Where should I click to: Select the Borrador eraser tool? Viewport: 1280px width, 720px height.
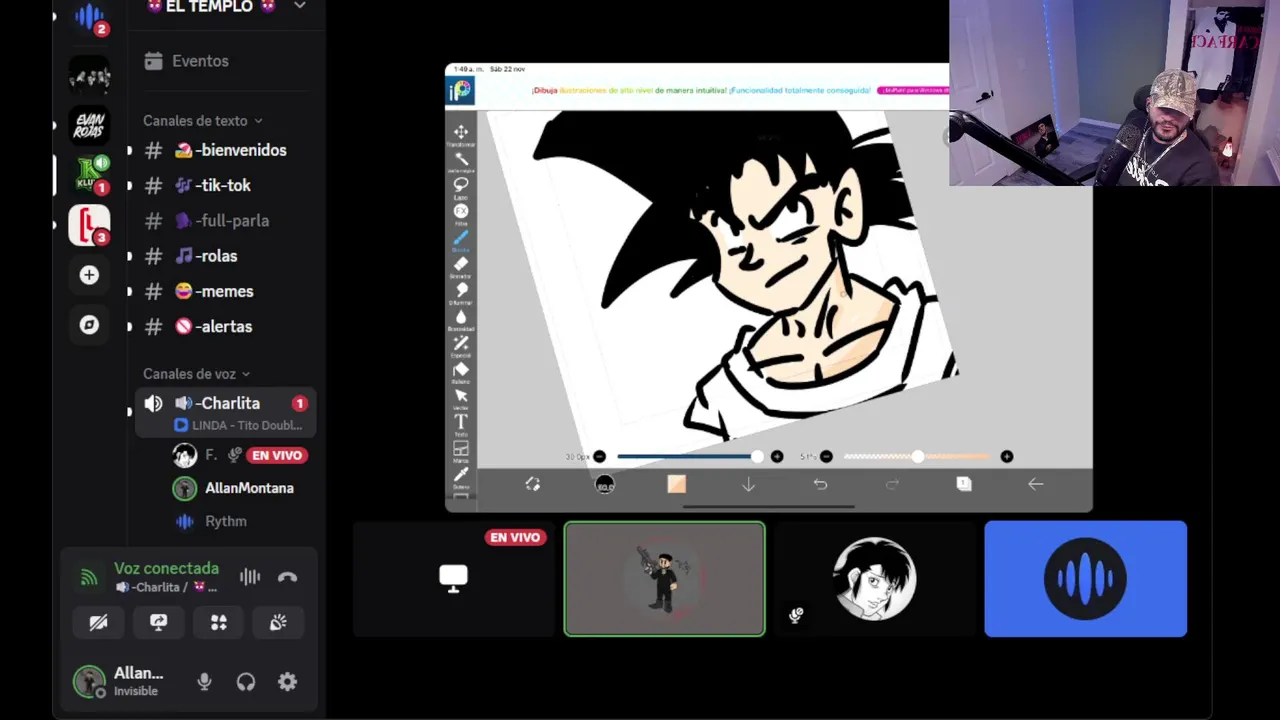(461, 265)
